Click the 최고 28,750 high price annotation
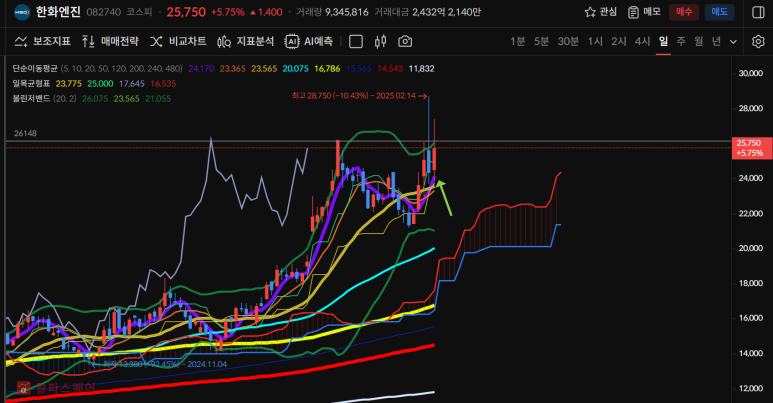Viewport: 773px width, 403px height. point(359,96)
